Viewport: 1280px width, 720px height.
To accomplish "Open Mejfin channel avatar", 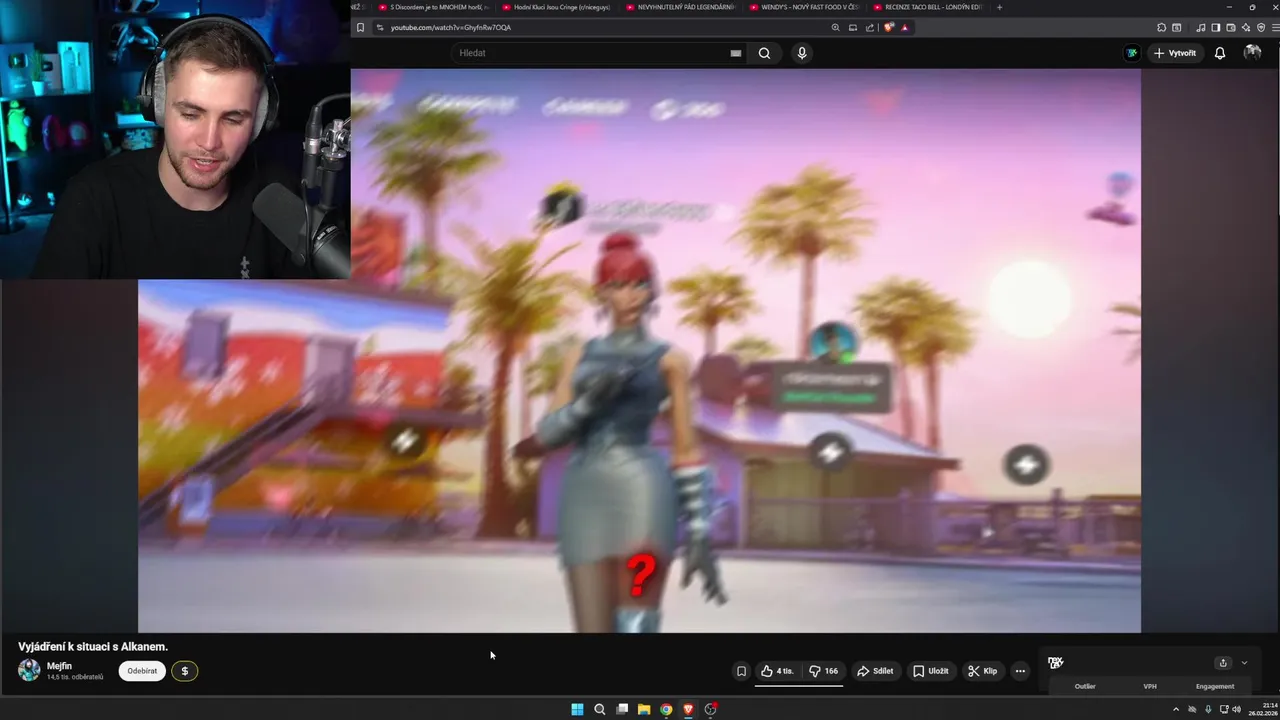I will (x=30, y=670).
